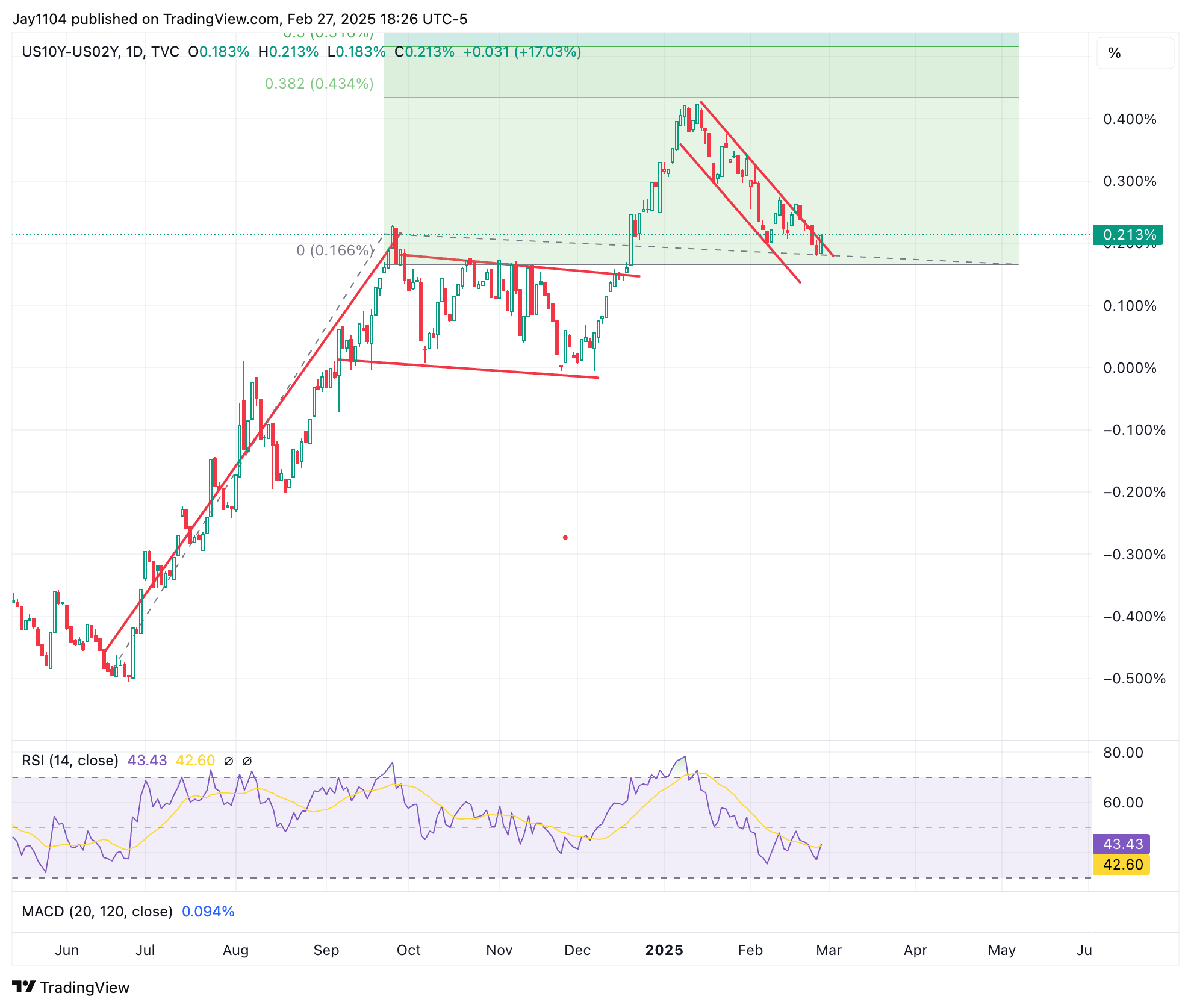Viewport: 1191px width, 1008px height.
Task: Click the RSI average label 42.60 on axis
Action: pos(1122,865)
